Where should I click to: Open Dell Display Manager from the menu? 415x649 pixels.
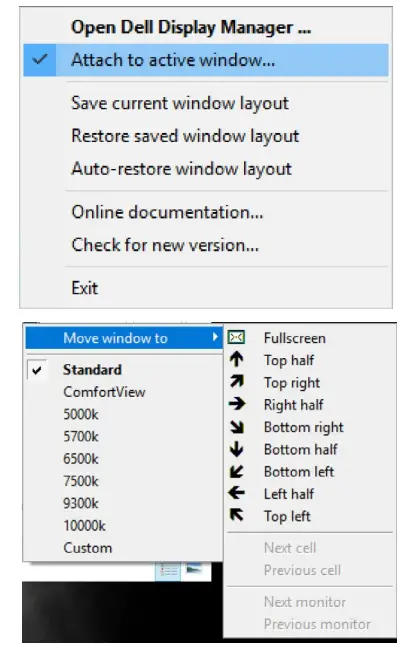point(191,27)
